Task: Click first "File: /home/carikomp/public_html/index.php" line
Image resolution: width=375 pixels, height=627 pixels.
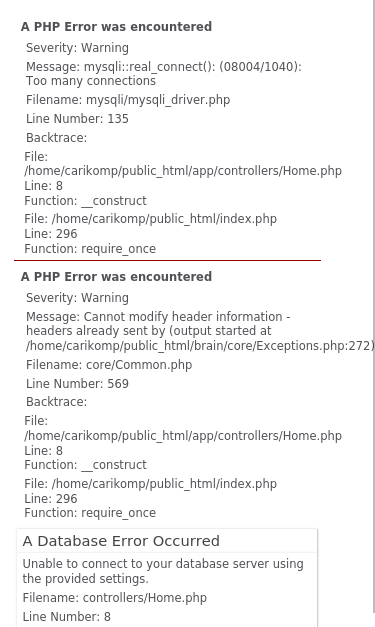Action: [150, 219]
